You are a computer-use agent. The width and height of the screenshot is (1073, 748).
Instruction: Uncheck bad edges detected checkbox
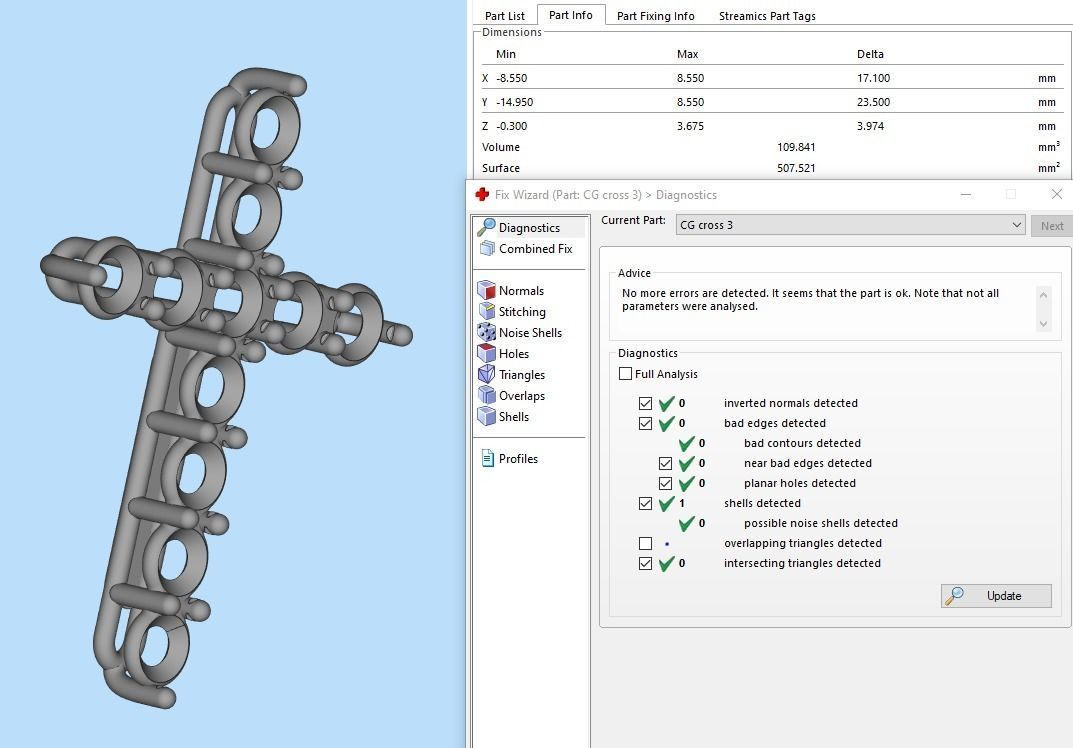(645, 423)
